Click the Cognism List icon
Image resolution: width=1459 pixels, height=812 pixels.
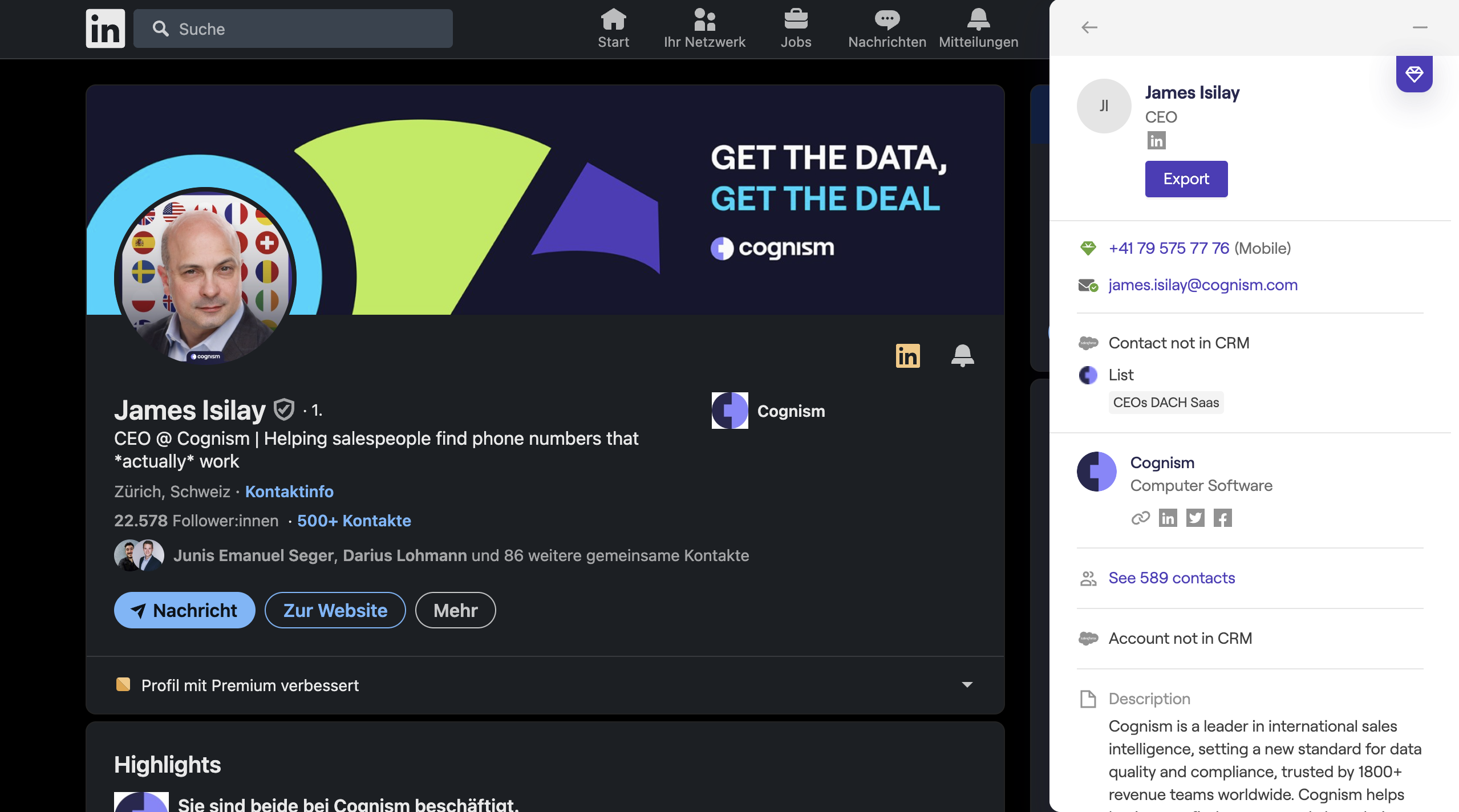(x=1088, y=375)
